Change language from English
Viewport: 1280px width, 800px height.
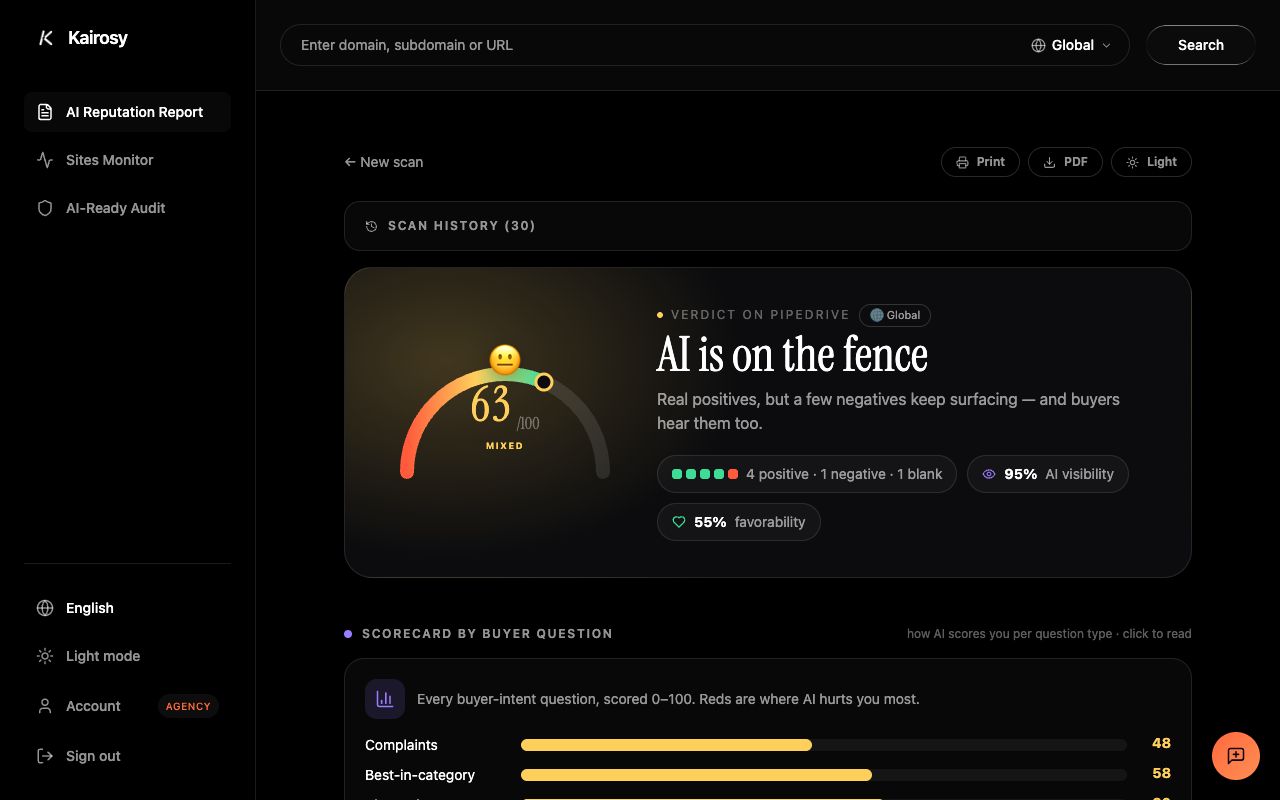(x=127, y=608)
